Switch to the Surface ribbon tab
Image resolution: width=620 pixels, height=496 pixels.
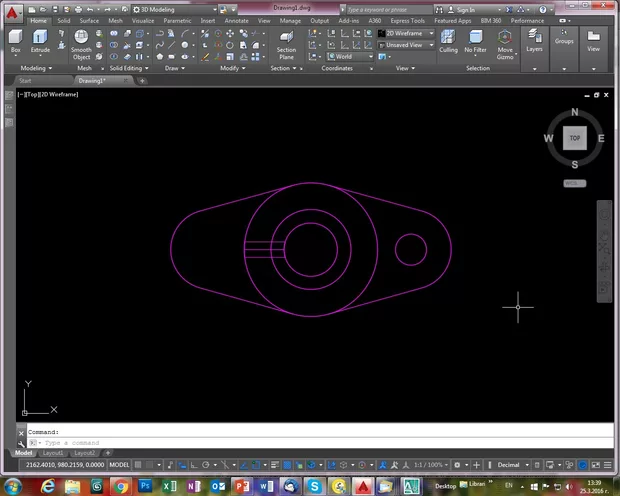89,20
